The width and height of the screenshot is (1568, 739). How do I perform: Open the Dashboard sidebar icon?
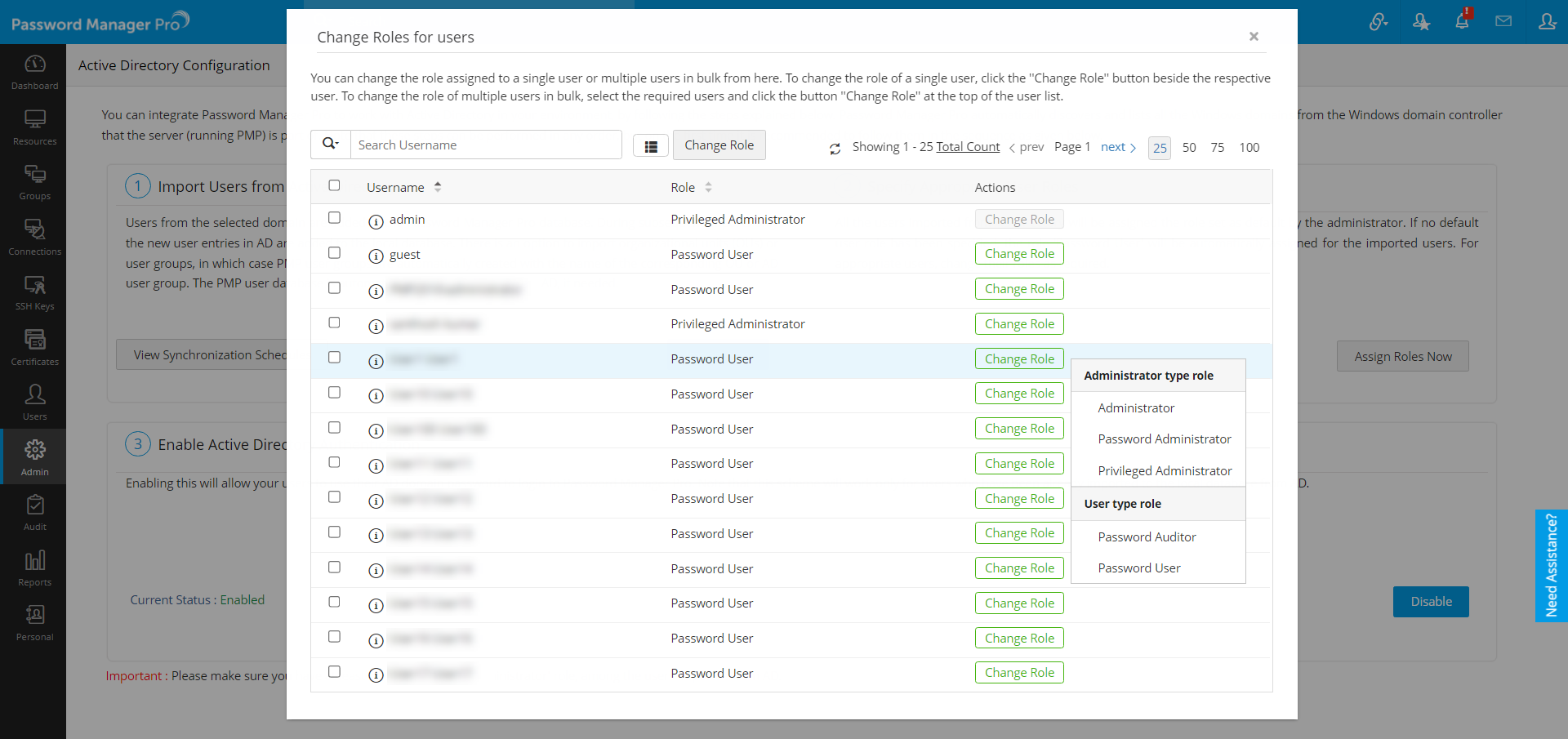(34, 72)
